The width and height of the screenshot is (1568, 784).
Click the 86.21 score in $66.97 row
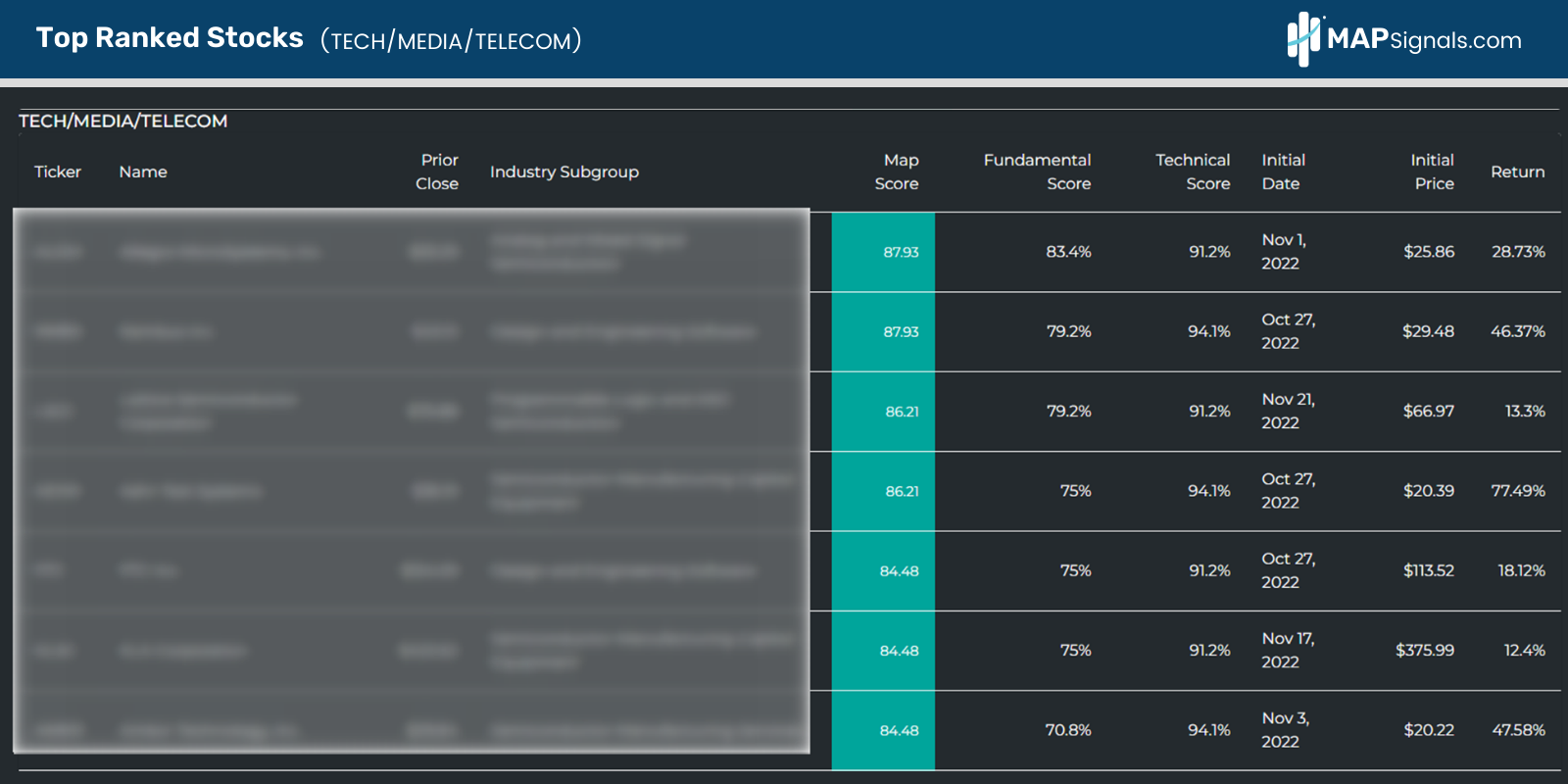click(902, 412)
